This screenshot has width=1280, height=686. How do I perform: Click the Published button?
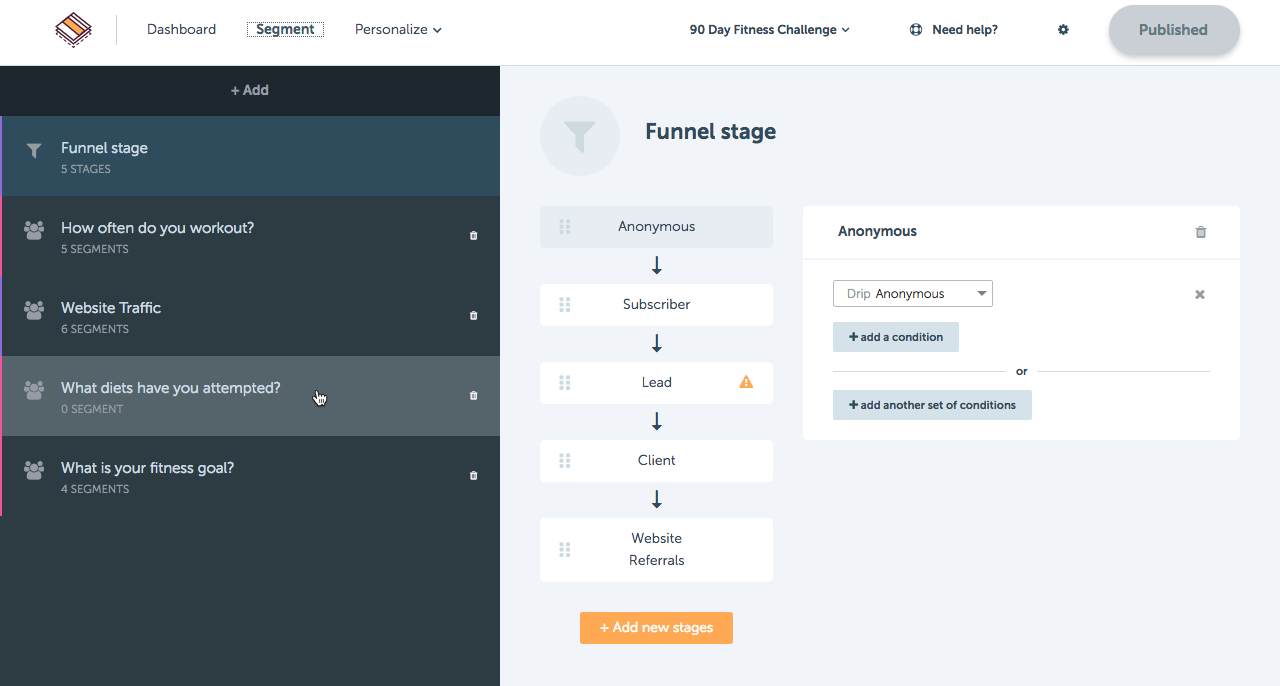(1174, 30)
